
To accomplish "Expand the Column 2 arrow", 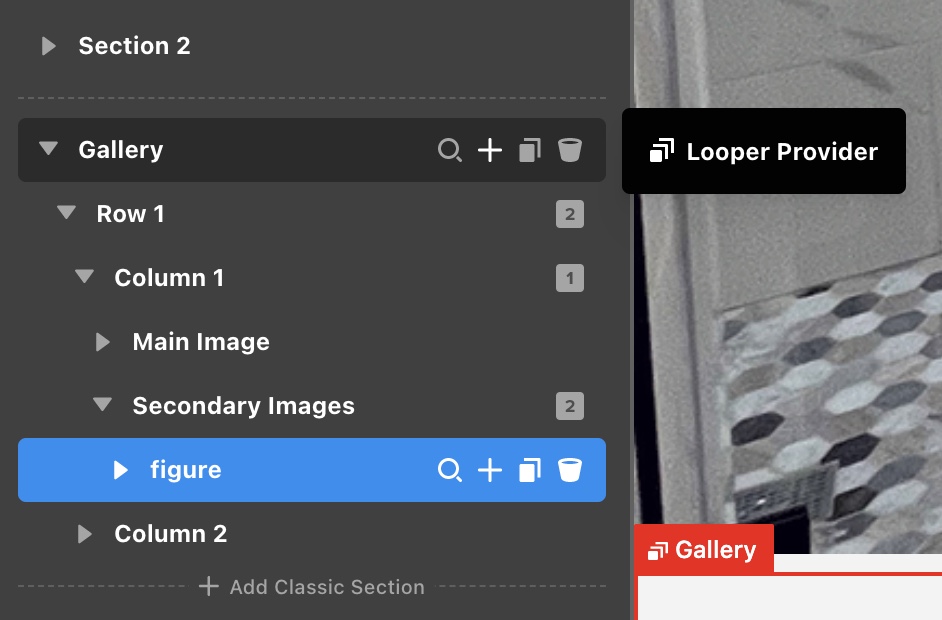I will 84,534.
